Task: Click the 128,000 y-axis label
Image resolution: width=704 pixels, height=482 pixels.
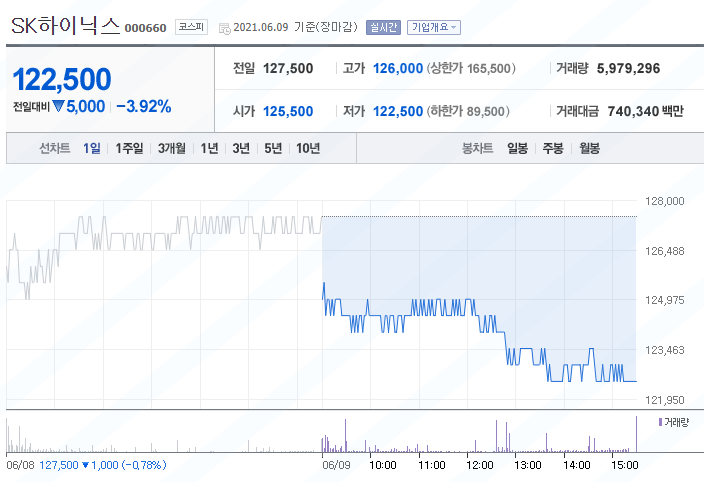Action: 664,201
